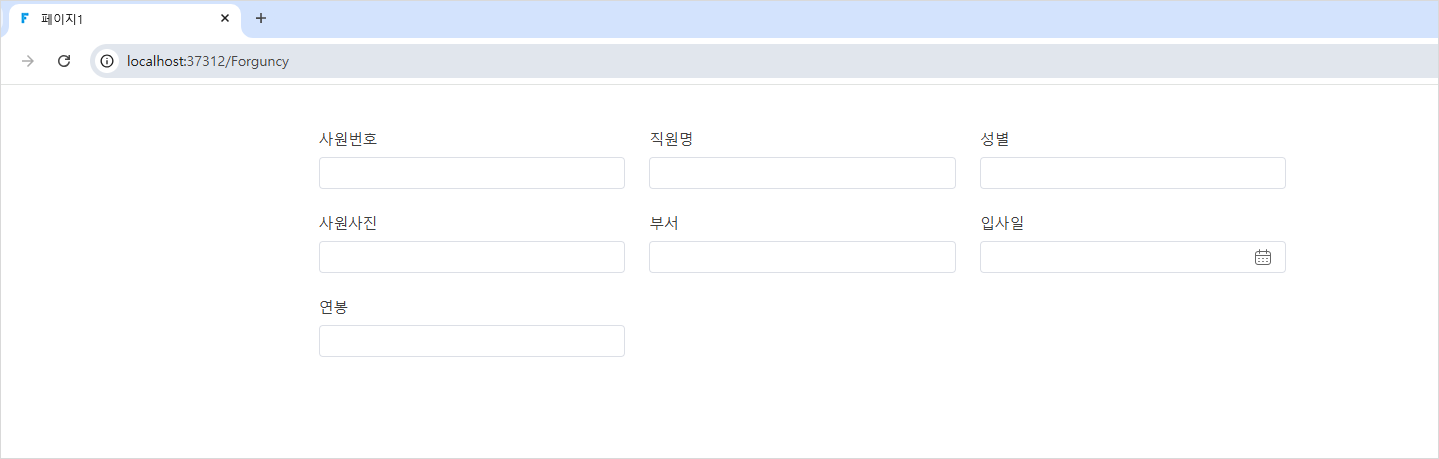This screenshot has width=1439, height=459.
Task: Click into the 사원번호 text box
Action: pos(472,173)
